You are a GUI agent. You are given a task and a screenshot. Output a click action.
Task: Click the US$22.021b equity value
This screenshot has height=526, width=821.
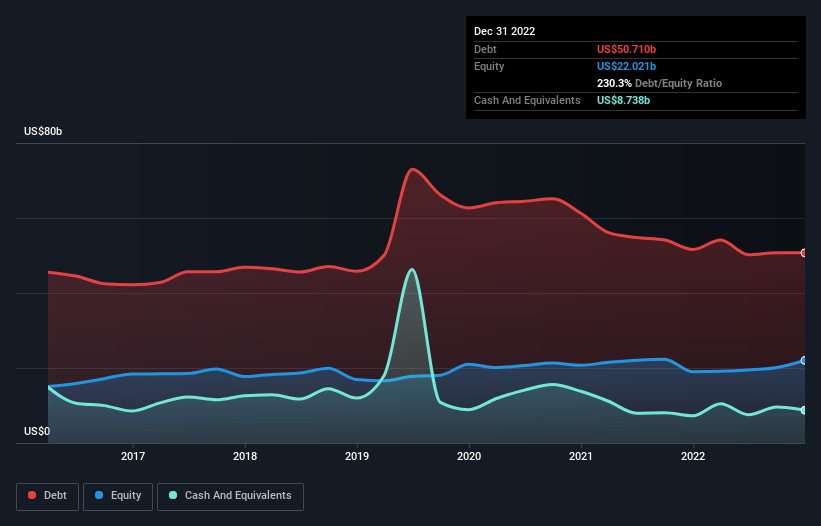[x=627, y=66]
